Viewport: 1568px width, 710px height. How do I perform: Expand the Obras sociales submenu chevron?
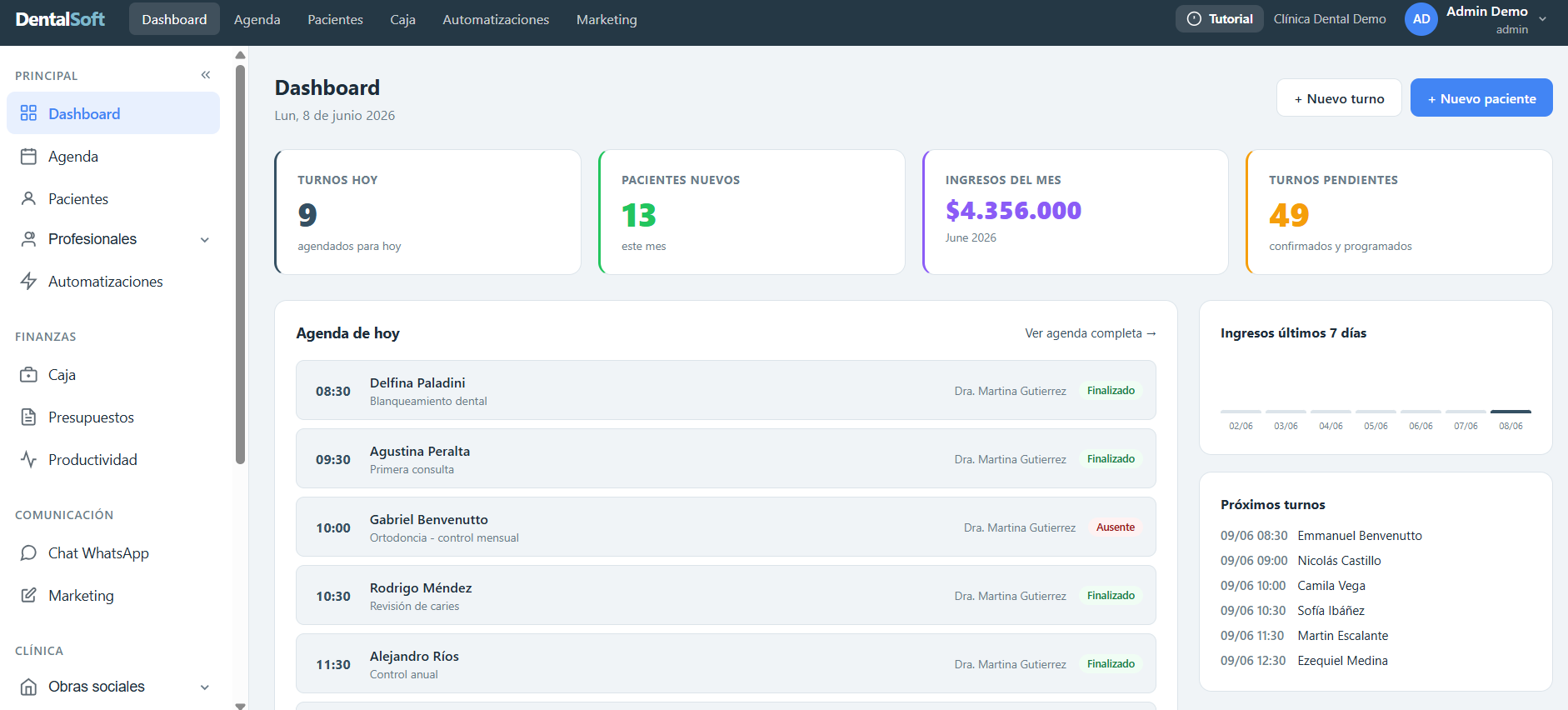click(205, 687)
